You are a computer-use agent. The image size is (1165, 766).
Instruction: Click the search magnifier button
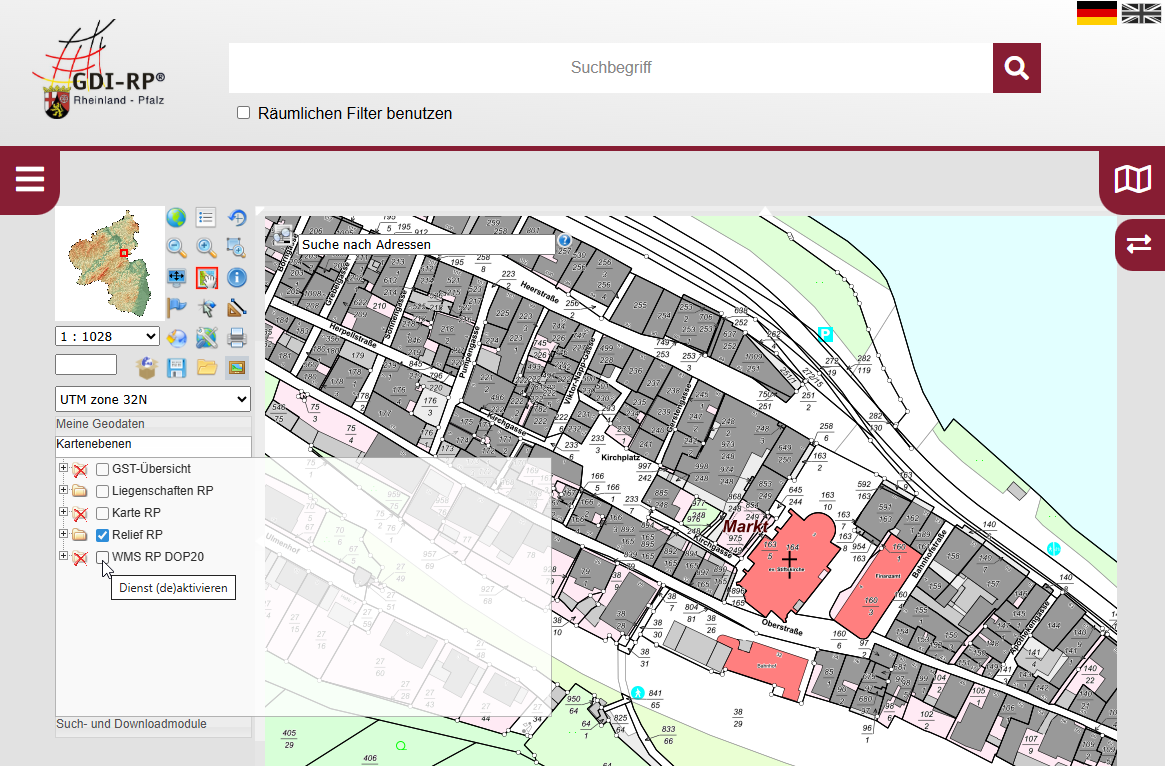[1017, 68]
